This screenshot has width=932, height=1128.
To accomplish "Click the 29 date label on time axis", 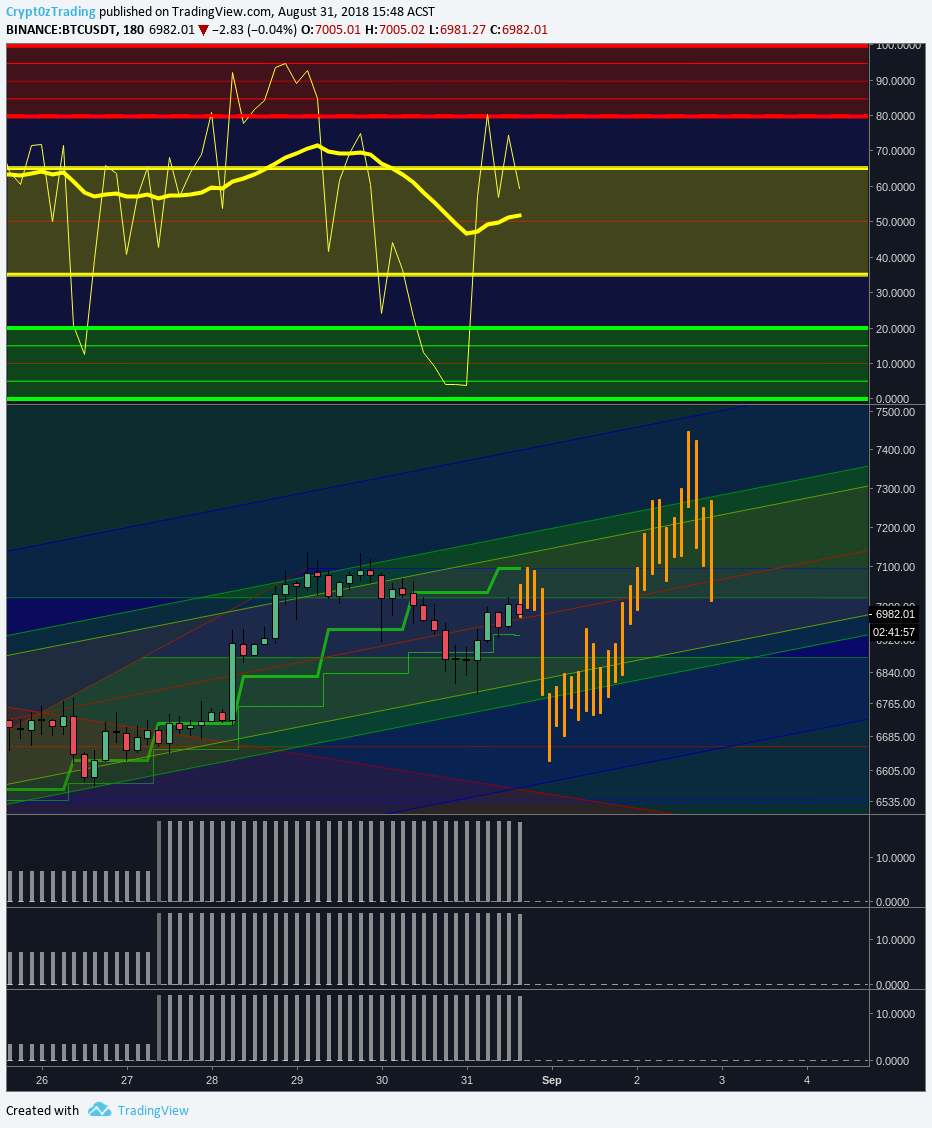I will tap(297, 1080).
